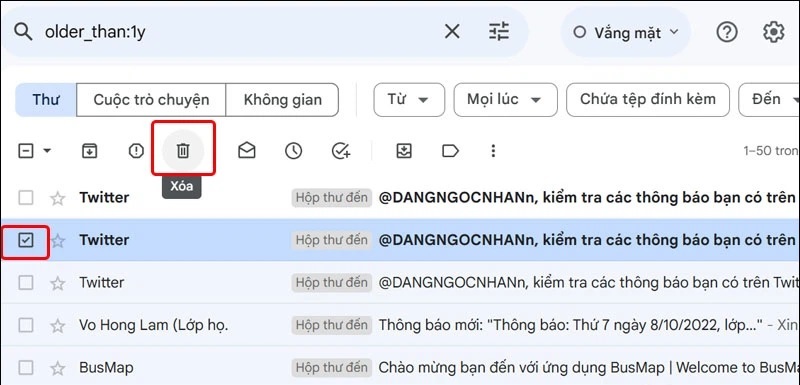
Task: Uncheck the selected Twitter email checkbox
Action: (x=26, y=240)
